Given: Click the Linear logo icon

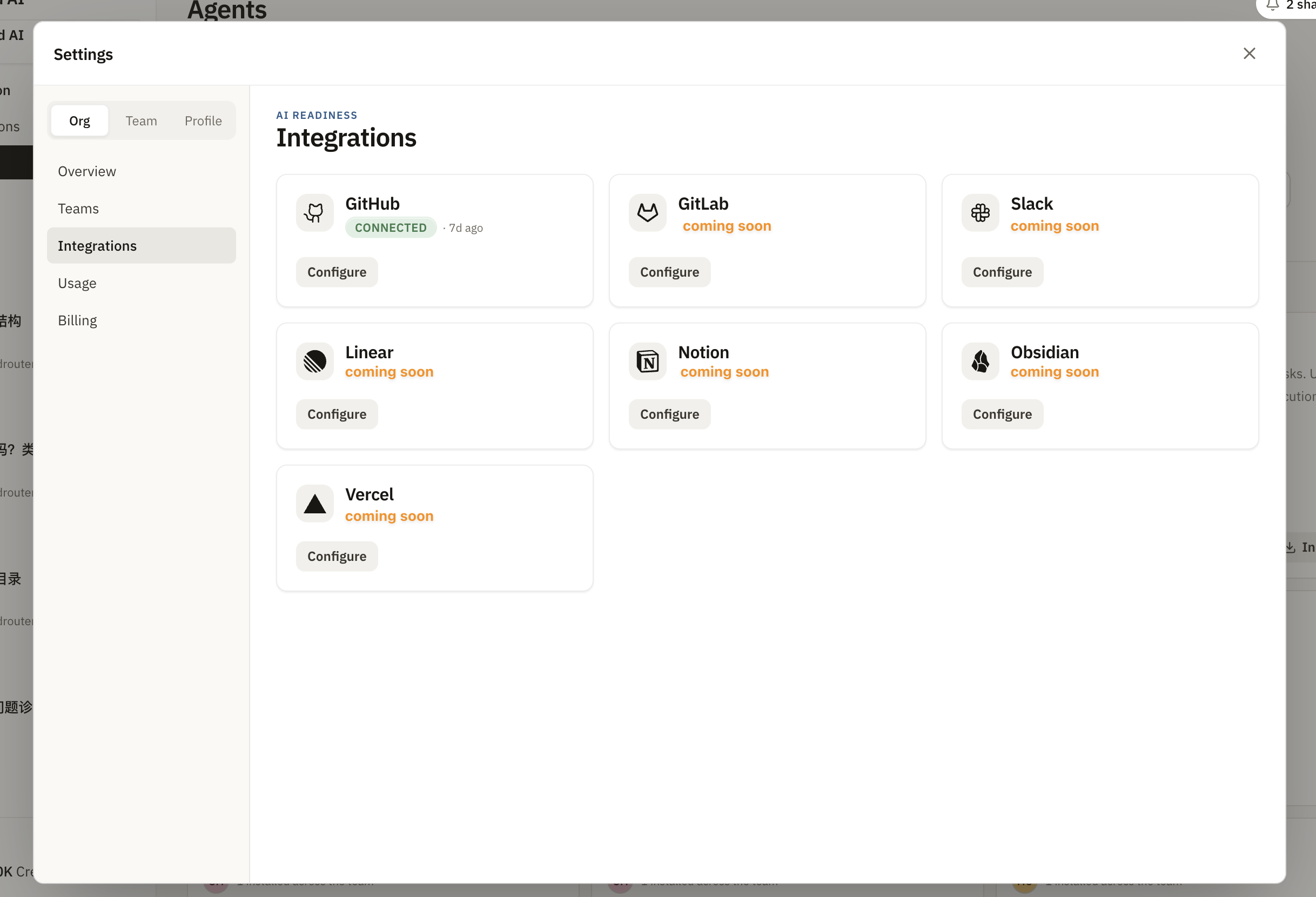Looking at the screenshot, I should pos(314,362).
